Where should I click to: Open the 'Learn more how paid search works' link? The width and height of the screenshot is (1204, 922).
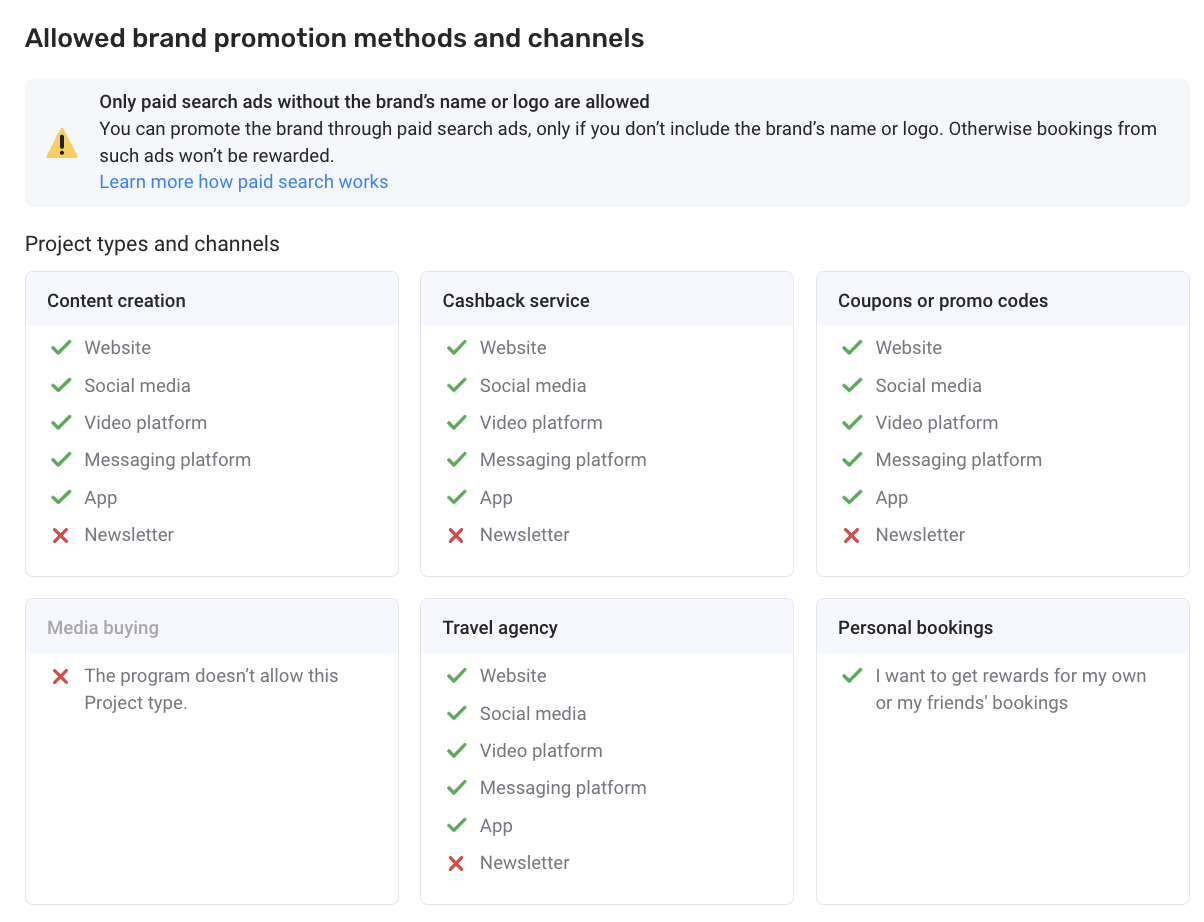point(243,182)
